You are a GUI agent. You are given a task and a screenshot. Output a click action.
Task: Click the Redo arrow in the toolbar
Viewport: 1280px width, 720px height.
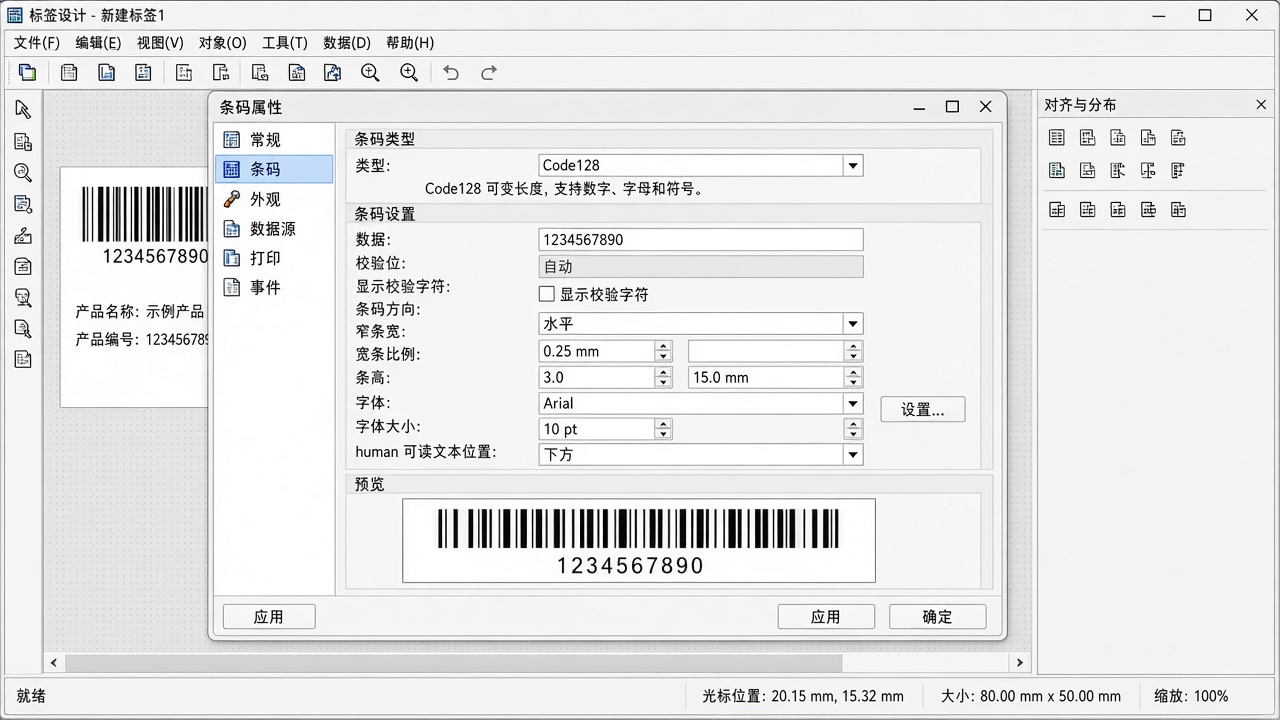pos(489,72)
